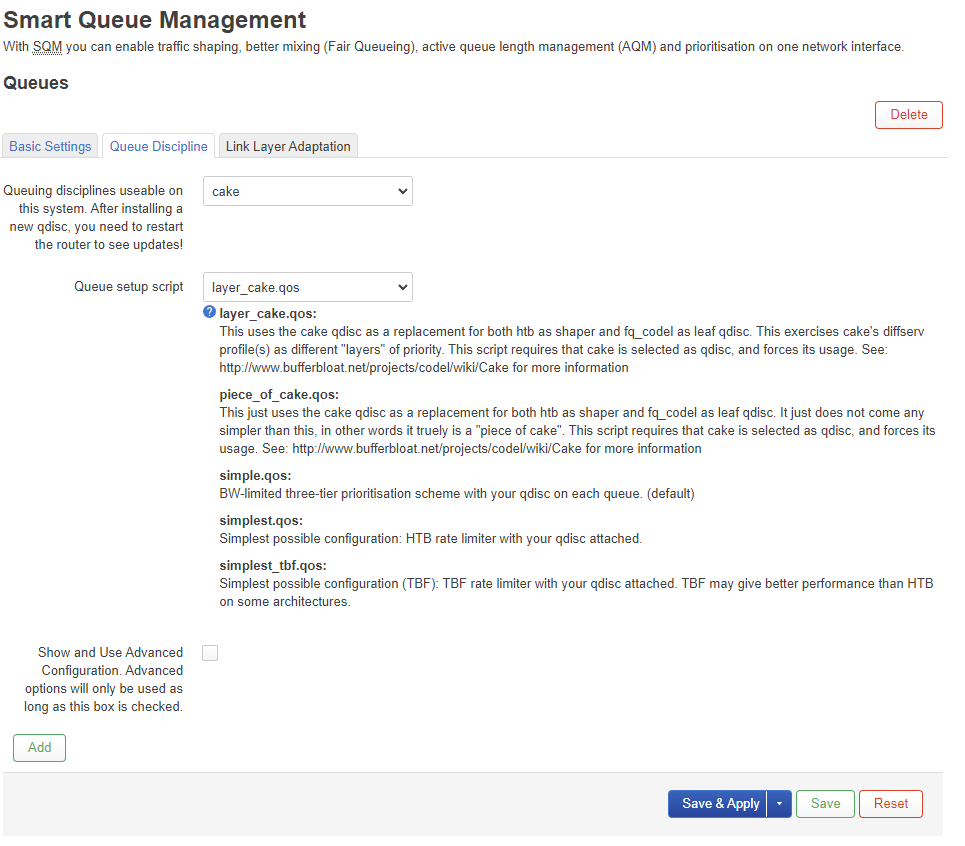
Task: Click the piece_of_cake.qos description title
Action: 279,394
